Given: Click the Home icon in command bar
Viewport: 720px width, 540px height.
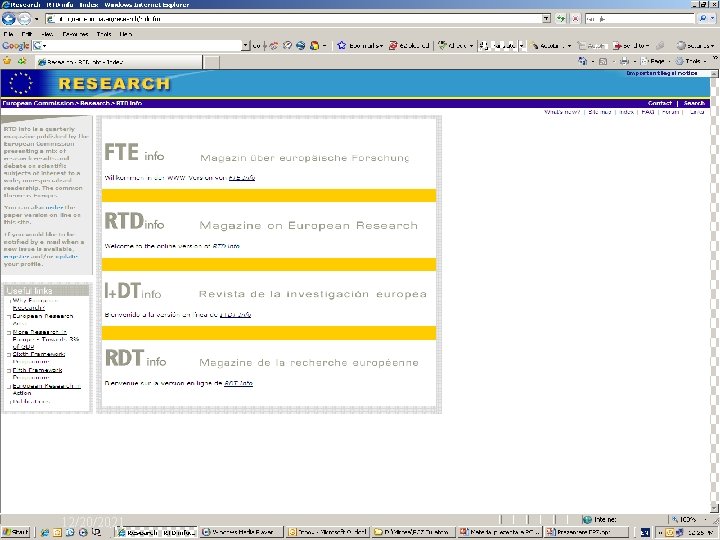Looking at the screenshot, I should [x=583, y=61].
